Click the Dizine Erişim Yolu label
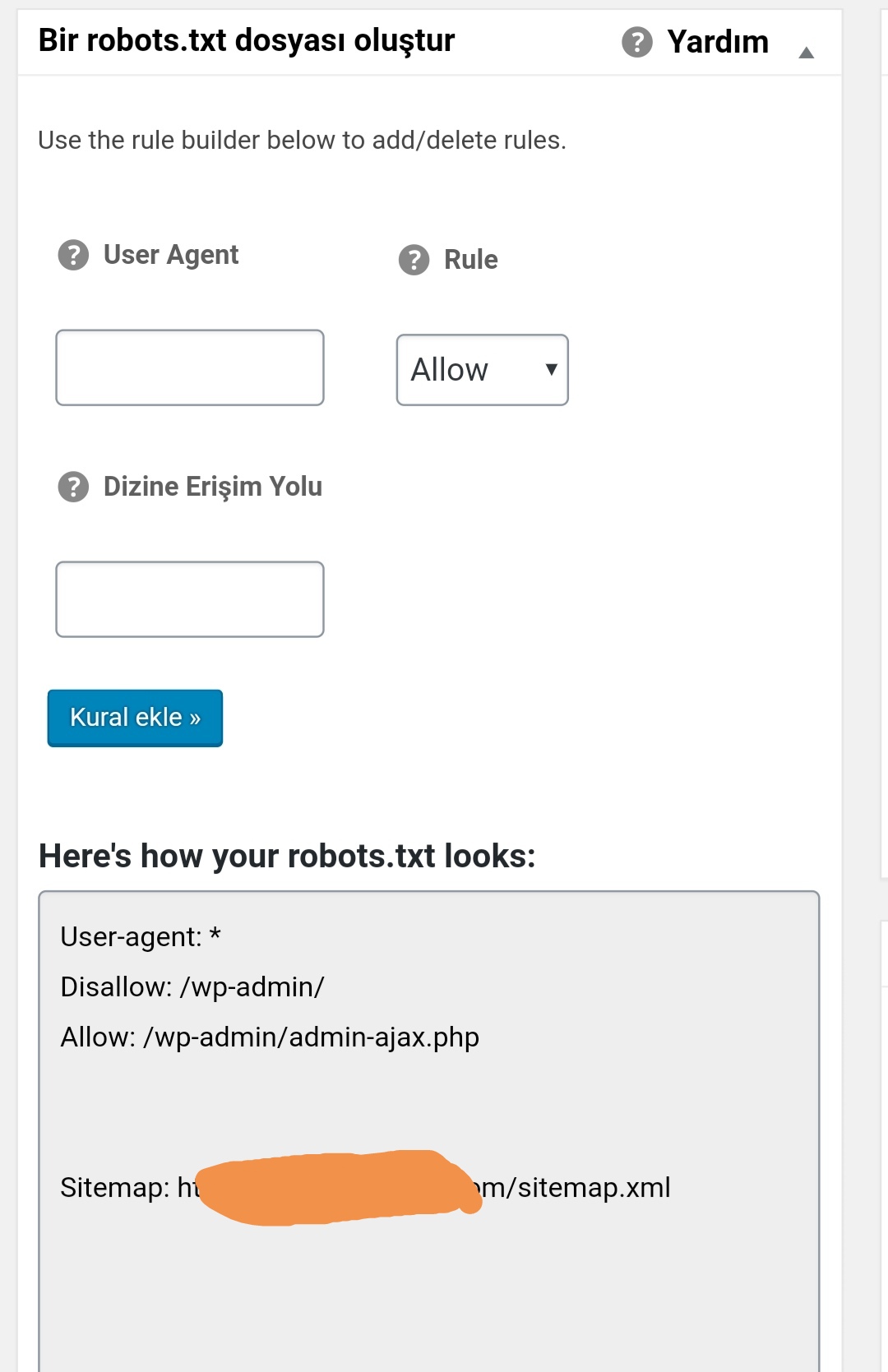The image size is (888, 1372). (x=213, y=487)
